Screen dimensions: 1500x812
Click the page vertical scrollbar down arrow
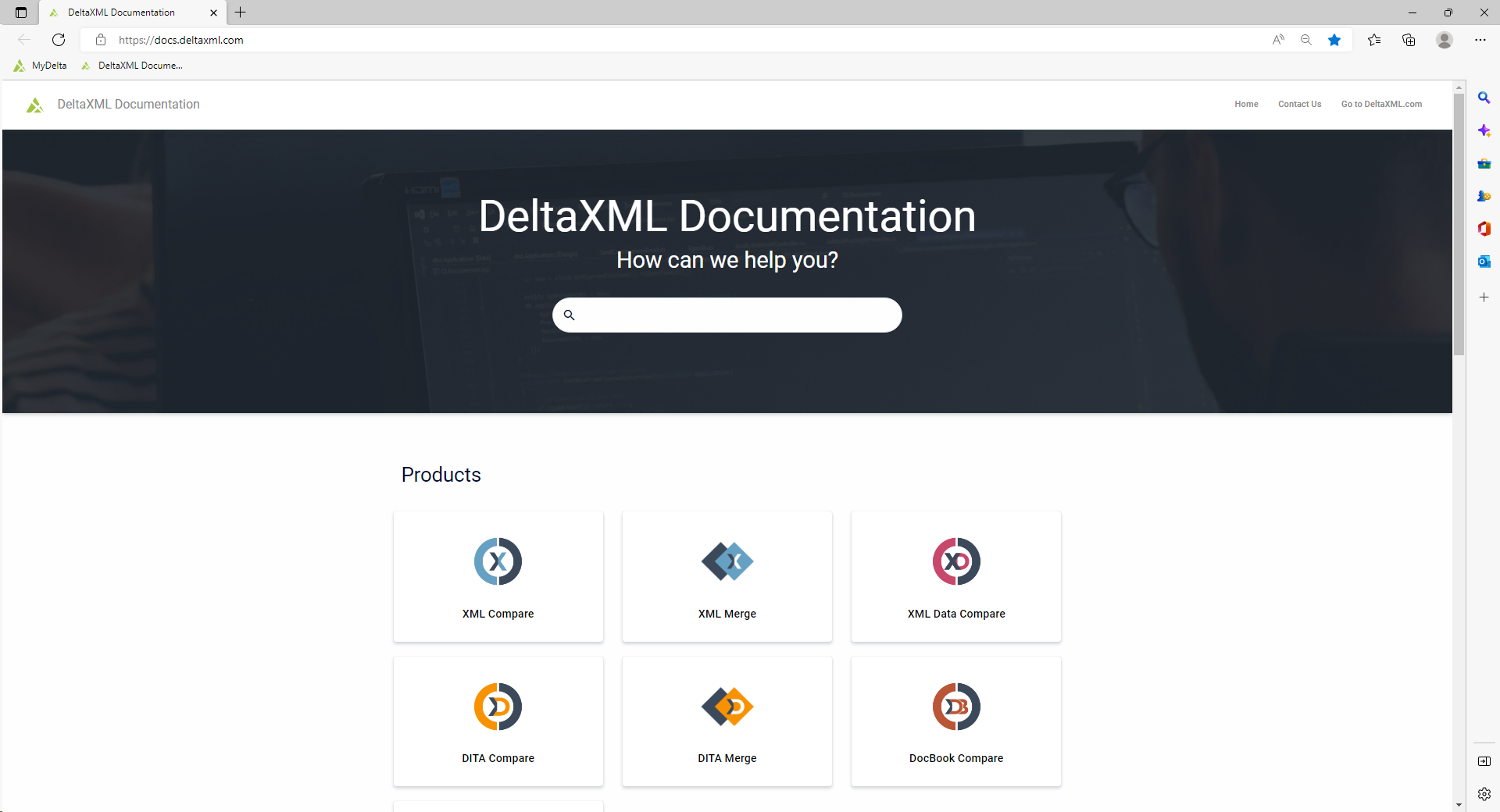1459,805
